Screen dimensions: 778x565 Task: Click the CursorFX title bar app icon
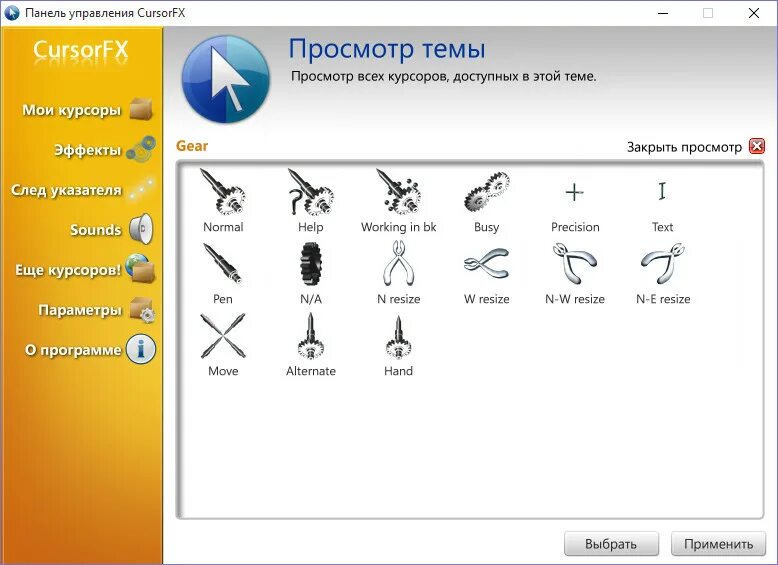(x=11, y=12)
